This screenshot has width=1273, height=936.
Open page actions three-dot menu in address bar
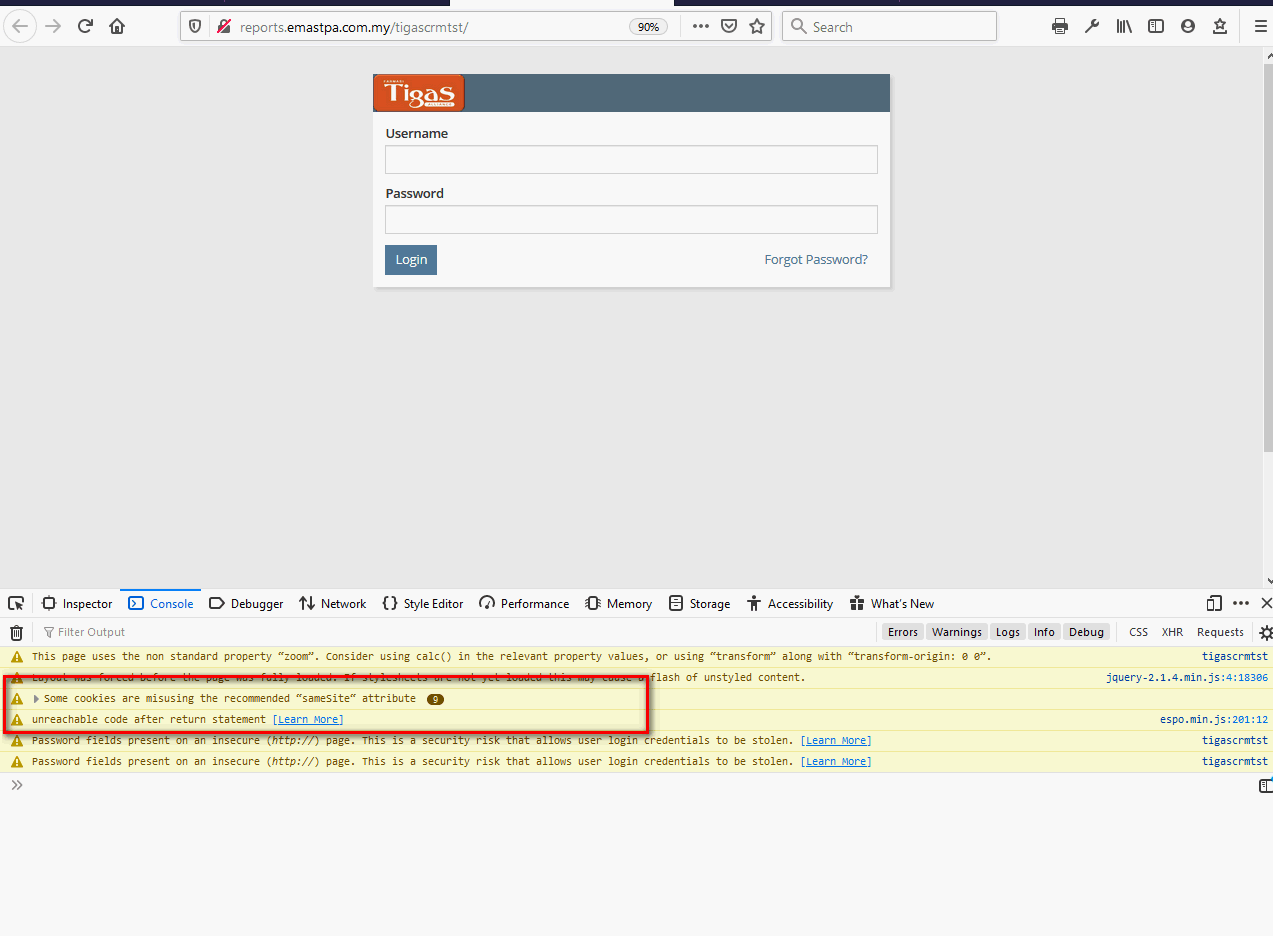[701, 27]
